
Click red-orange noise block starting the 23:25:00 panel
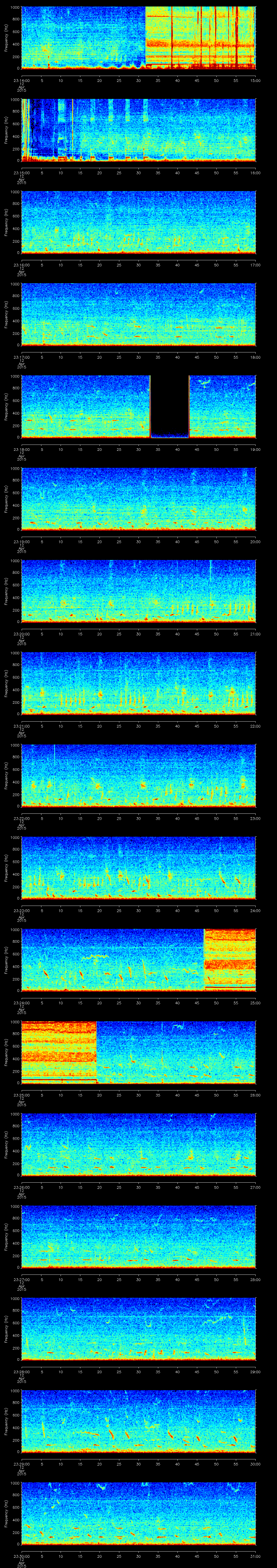click(x=59, y=1051)
